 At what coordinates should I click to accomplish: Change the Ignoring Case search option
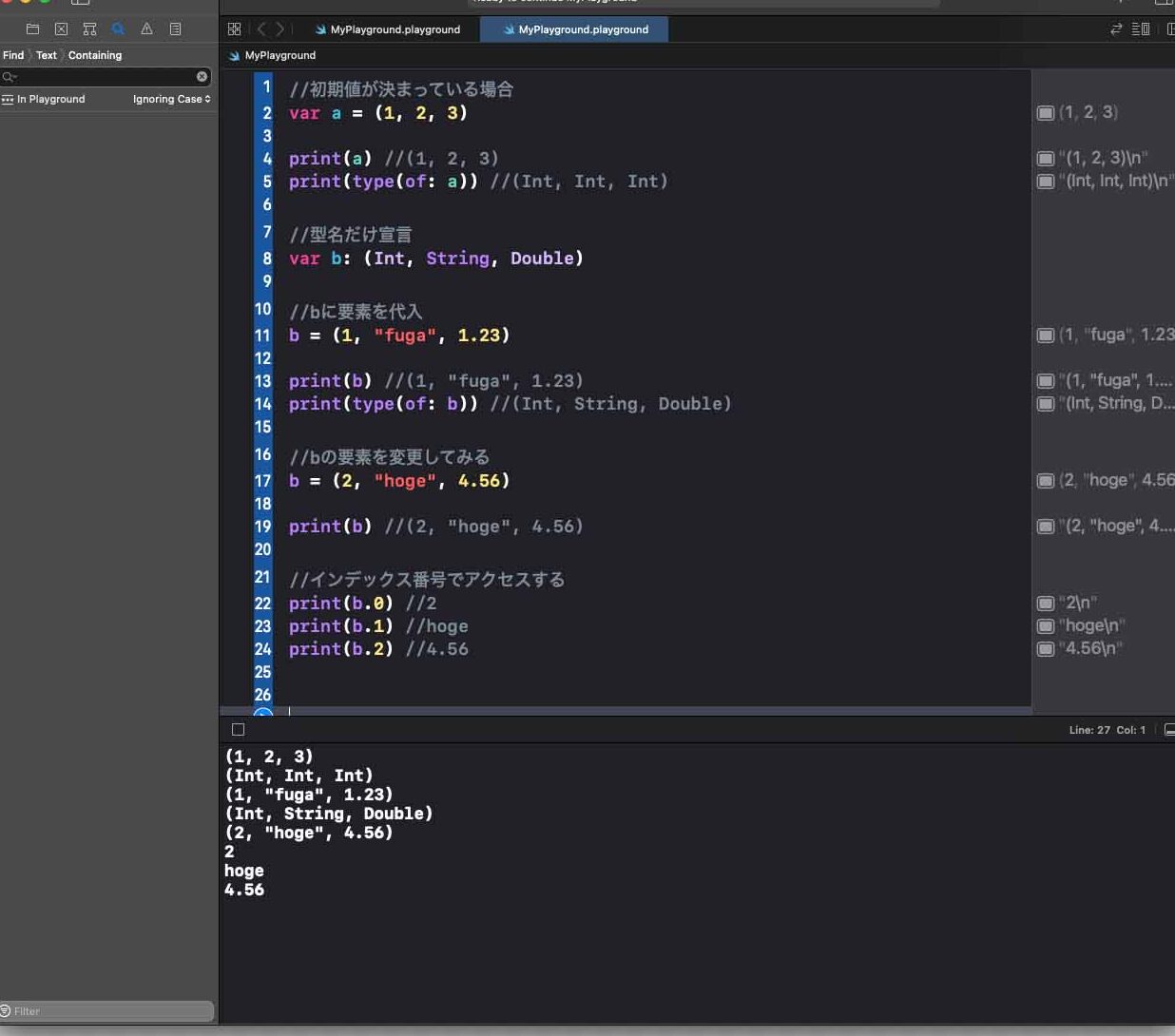pyautogui.click(x=172, y=98)
